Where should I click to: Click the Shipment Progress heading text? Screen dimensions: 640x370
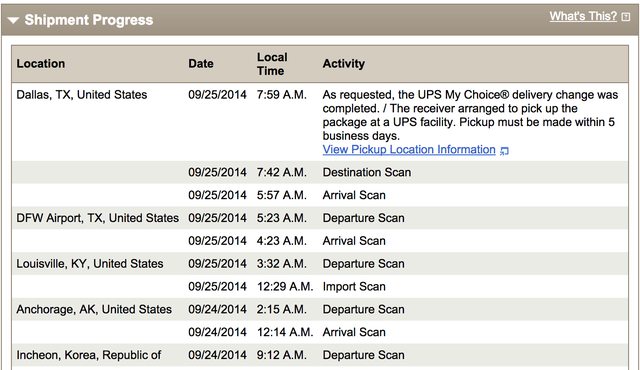coord(89,20)
